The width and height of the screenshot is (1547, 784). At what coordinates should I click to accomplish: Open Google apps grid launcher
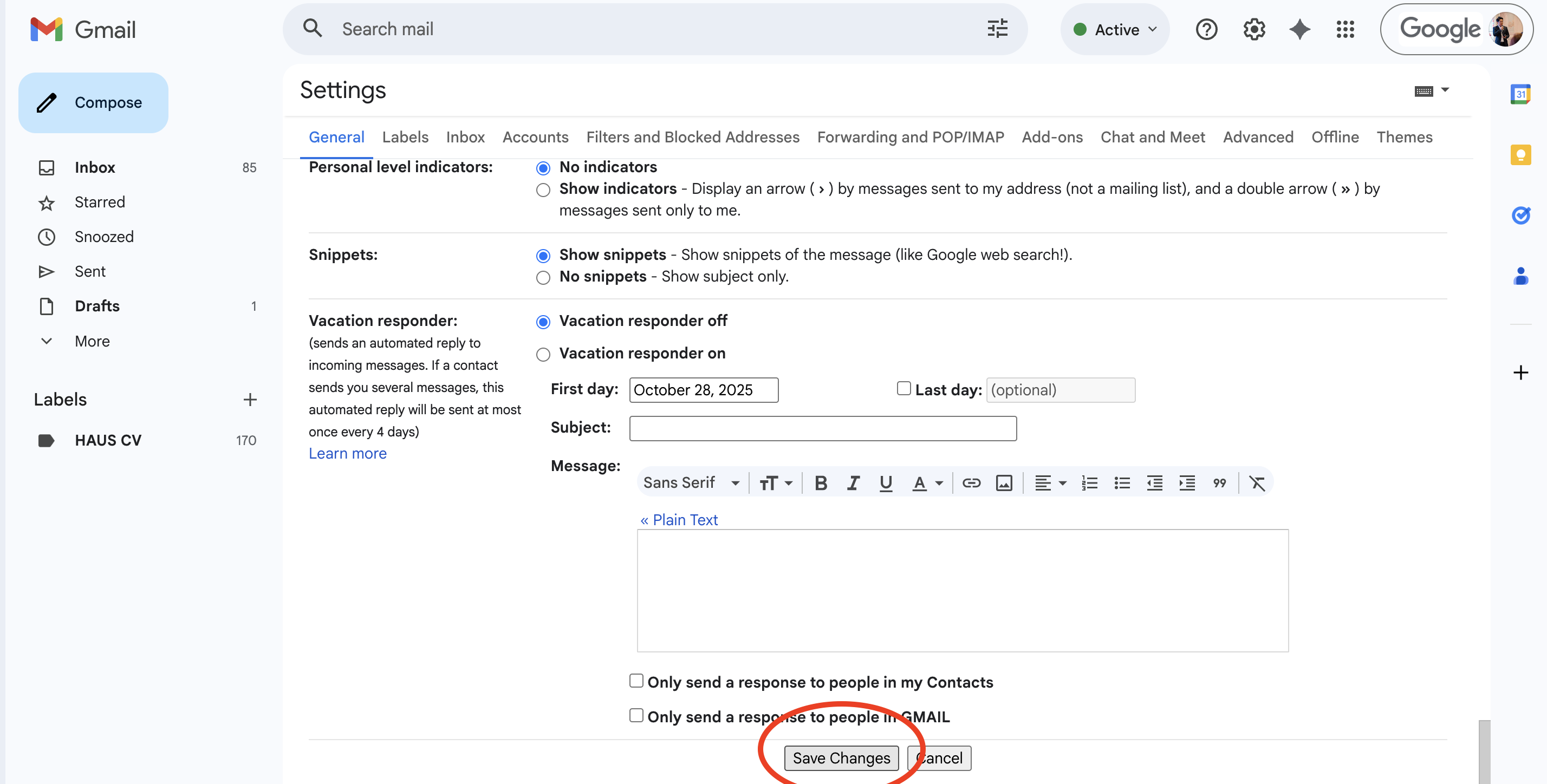click(x=1344, y=29)
